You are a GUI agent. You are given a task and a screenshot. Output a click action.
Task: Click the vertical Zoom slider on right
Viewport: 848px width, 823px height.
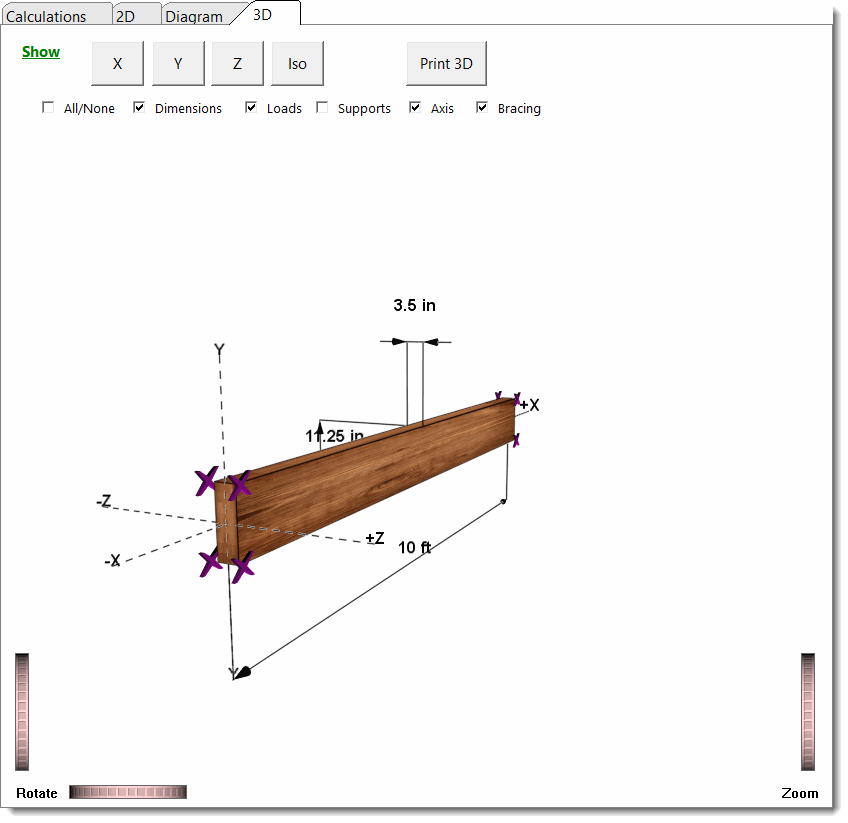(808, 711)
